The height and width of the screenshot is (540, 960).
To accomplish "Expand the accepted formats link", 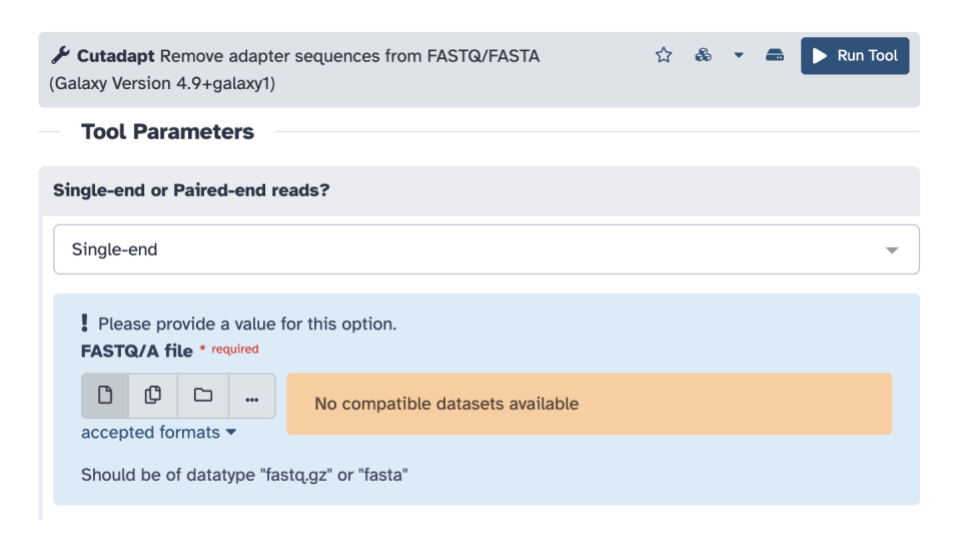I will coord(159,432).
